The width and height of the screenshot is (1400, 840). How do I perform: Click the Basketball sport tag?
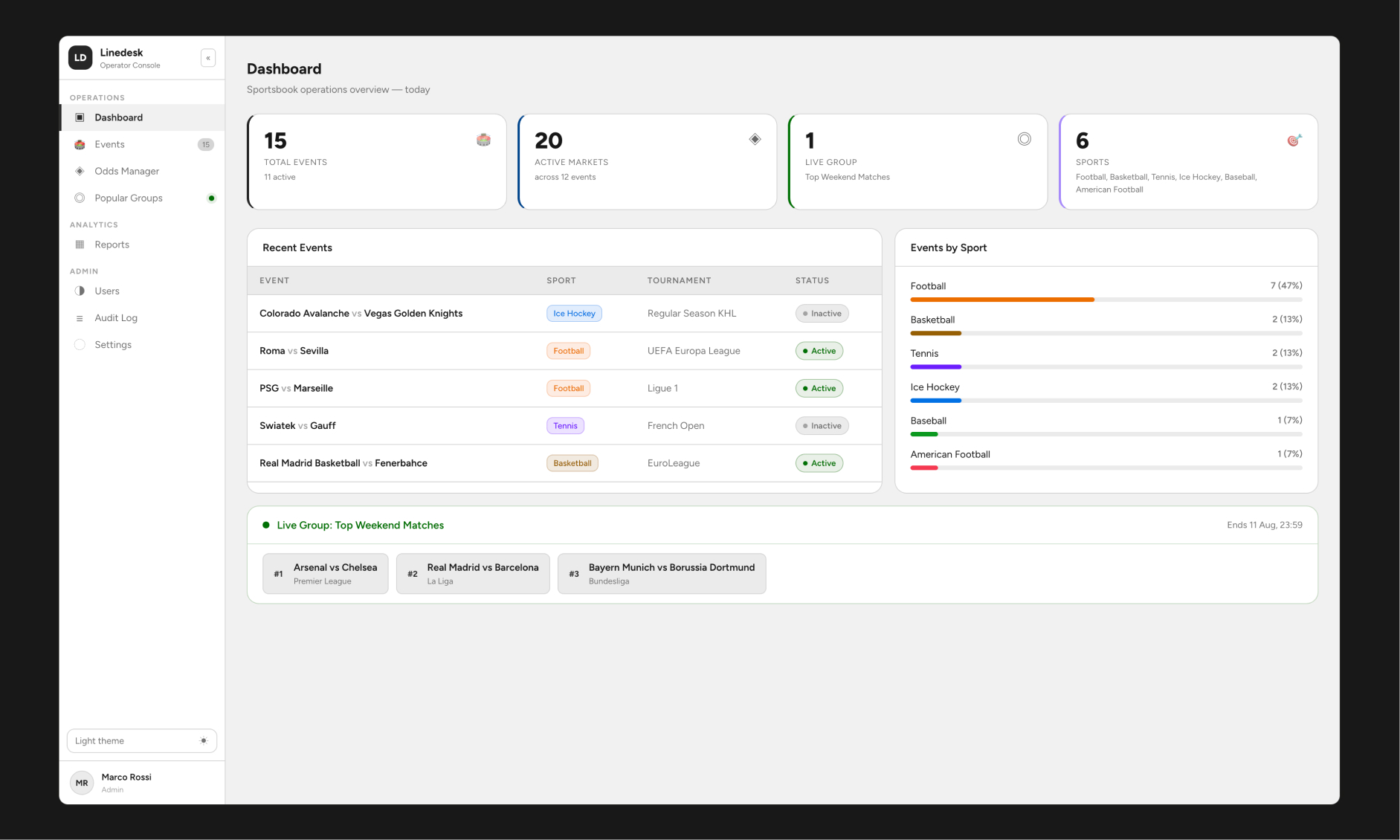click(x=572, y=463)
